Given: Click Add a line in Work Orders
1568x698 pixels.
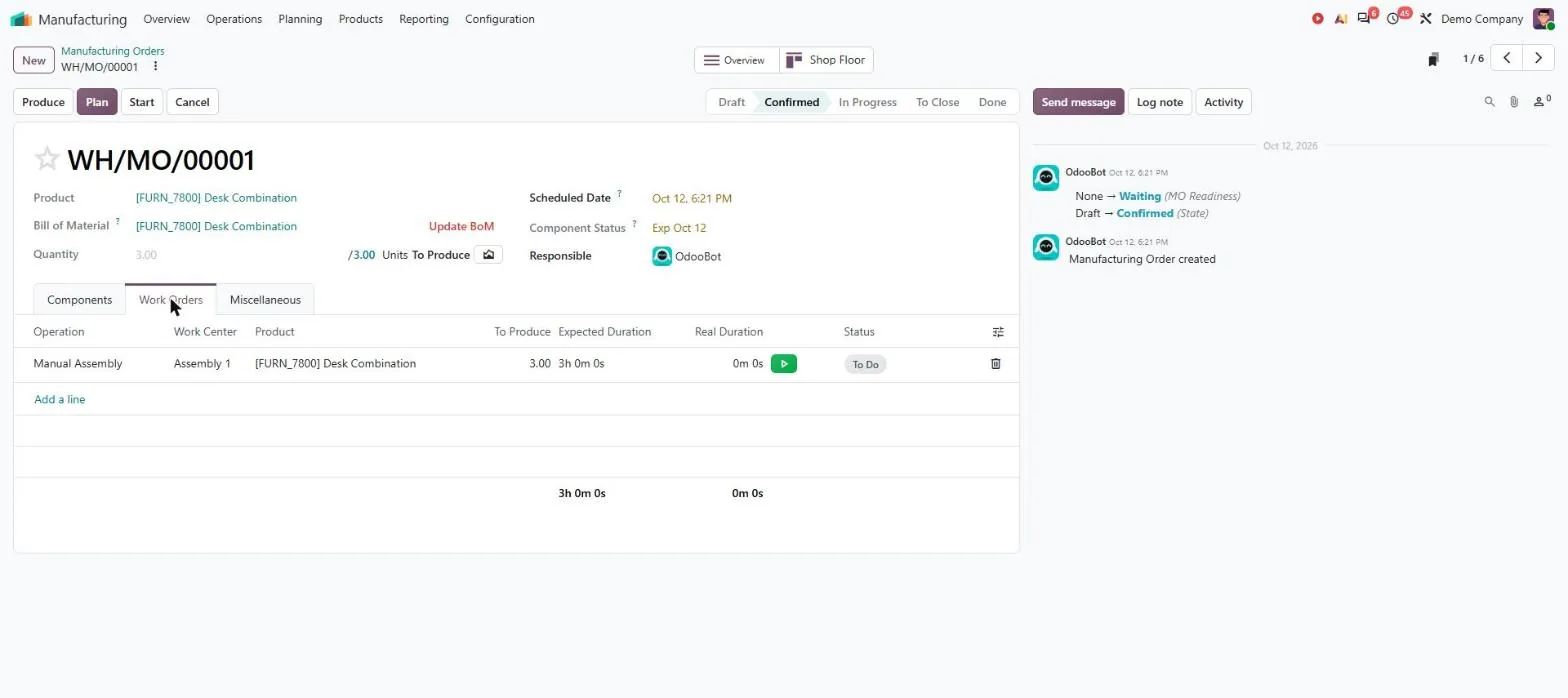Looking at the screenshot, I should pyautogui.click(x=60, y=399).
